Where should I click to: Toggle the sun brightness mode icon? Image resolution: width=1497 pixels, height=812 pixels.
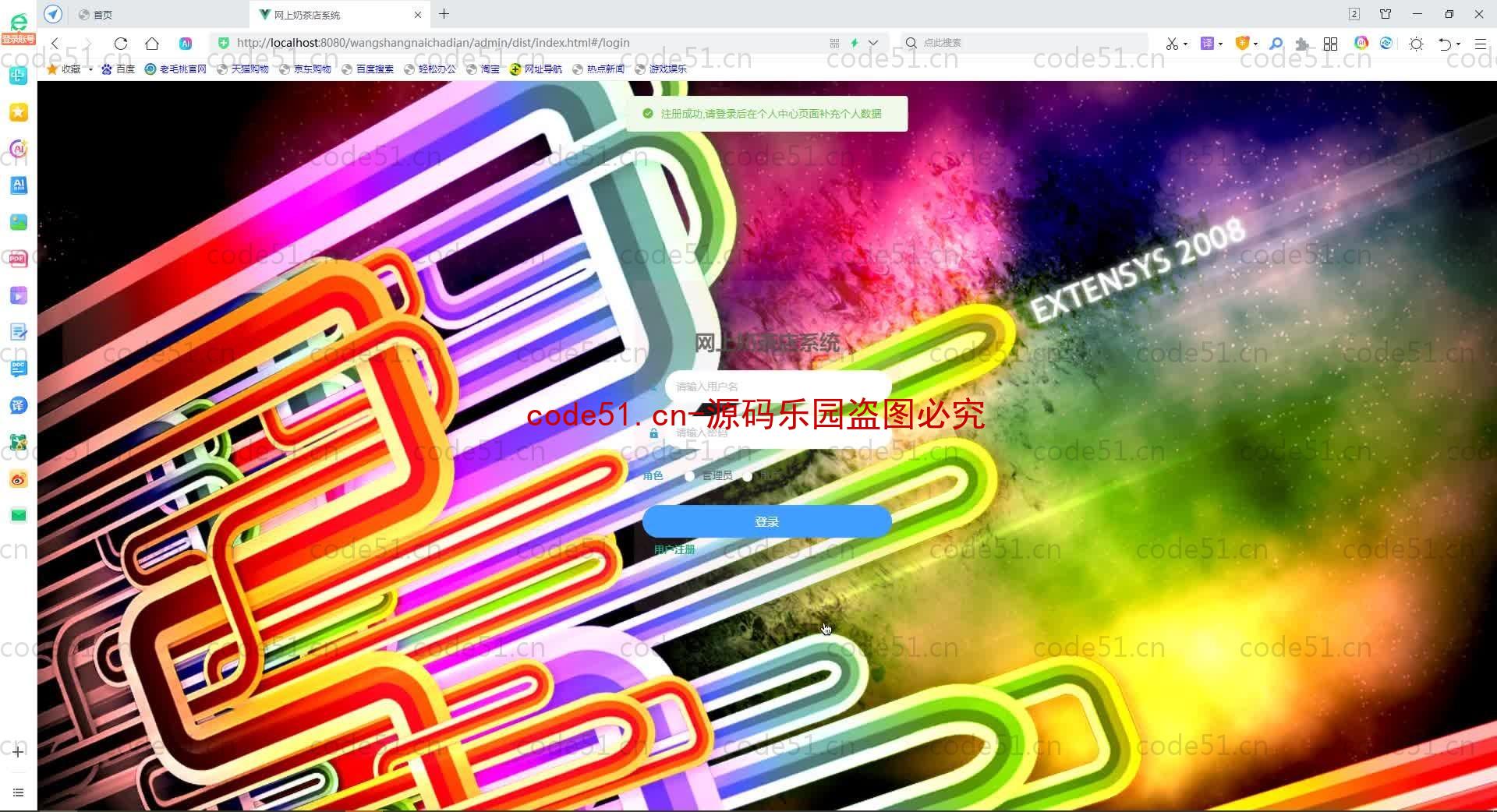(1417, 44)
